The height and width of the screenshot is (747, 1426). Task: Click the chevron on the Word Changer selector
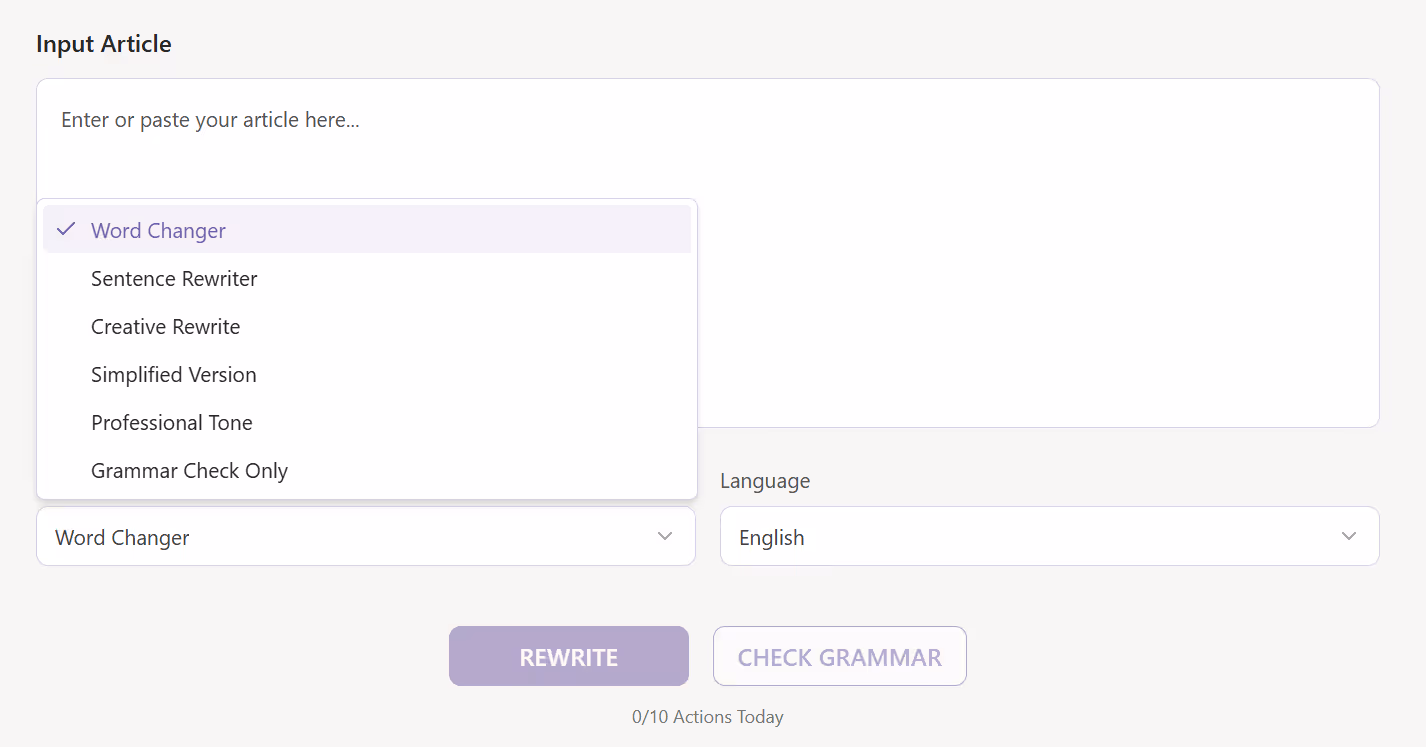tap(665, 536)
